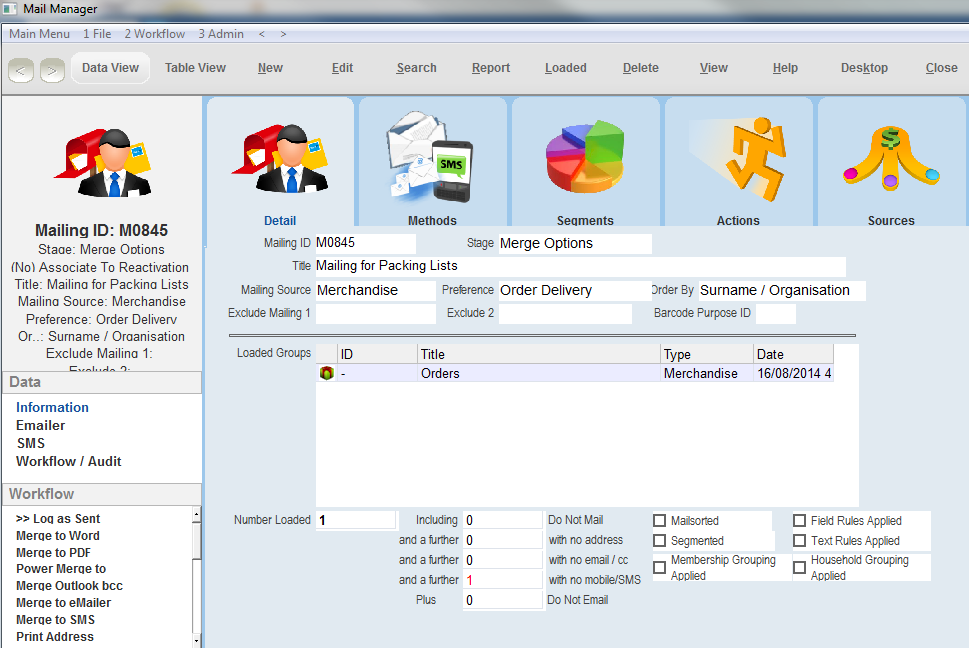Click the Preference field Order Delivery
Image resolution: width=969 pixels, height=648 pixels.
coord(575,290)
